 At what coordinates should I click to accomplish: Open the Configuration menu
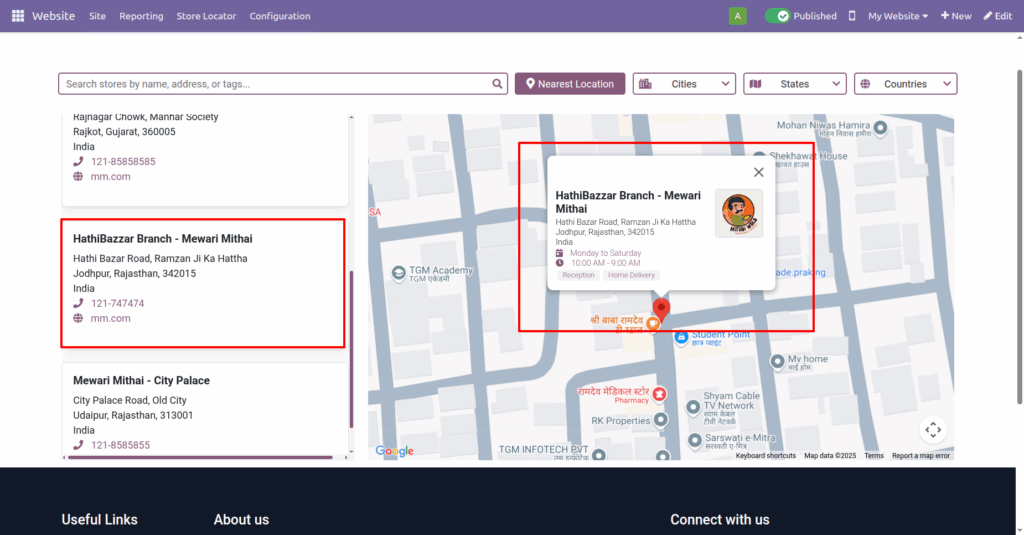[280, 16]
